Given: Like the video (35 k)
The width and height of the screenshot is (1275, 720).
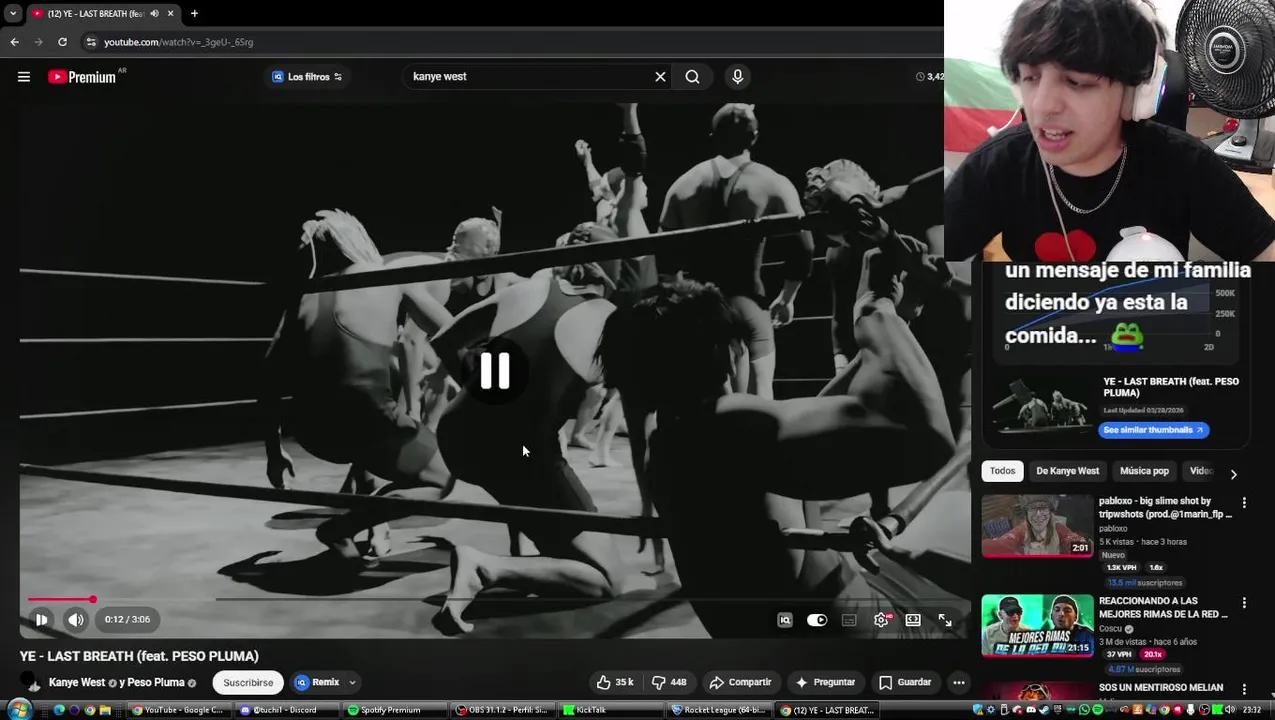Looking at the screenshot, I should point(616,683).
